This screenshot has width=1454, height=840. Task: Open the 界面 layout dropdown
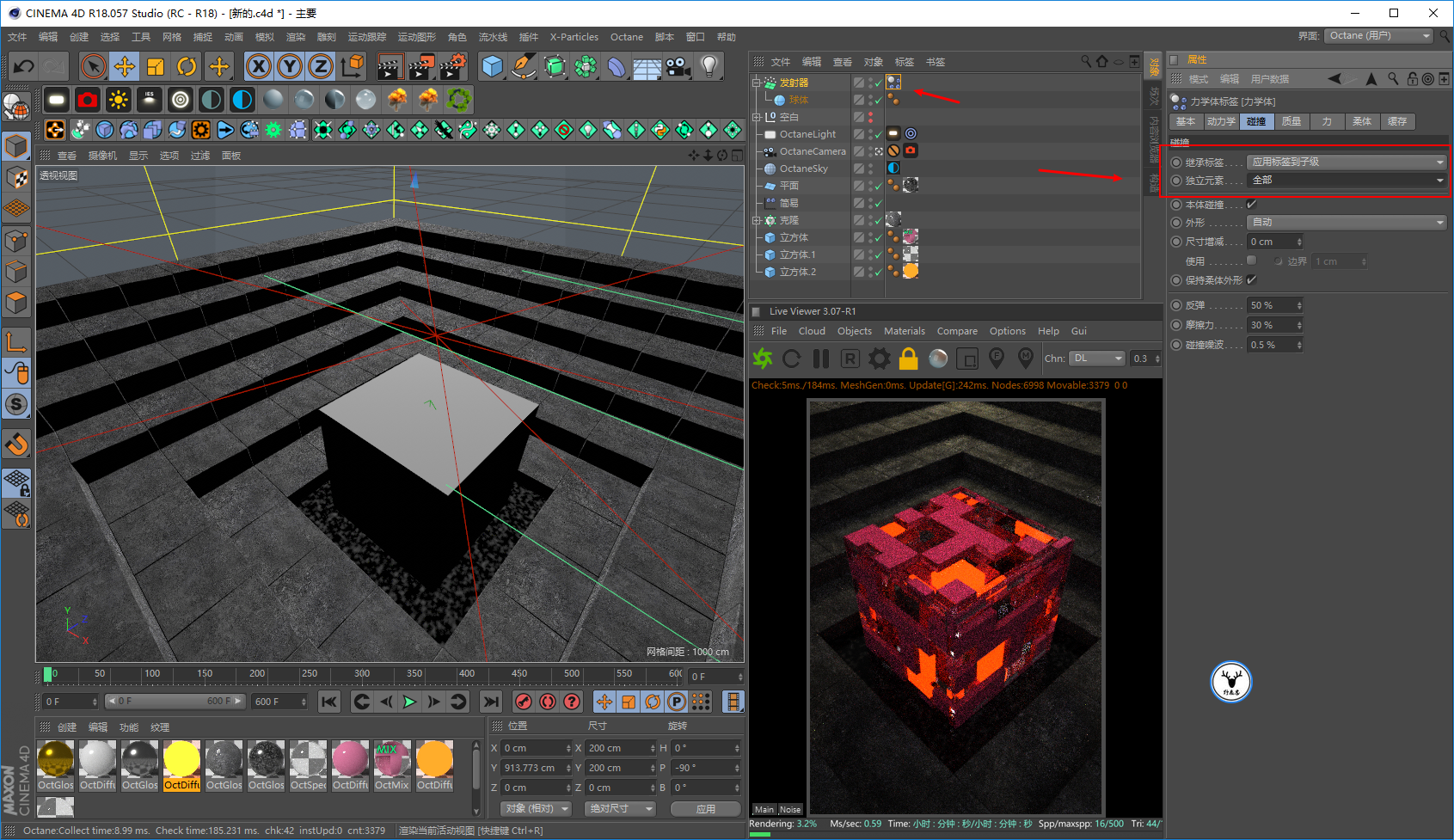pos(1379,36)
